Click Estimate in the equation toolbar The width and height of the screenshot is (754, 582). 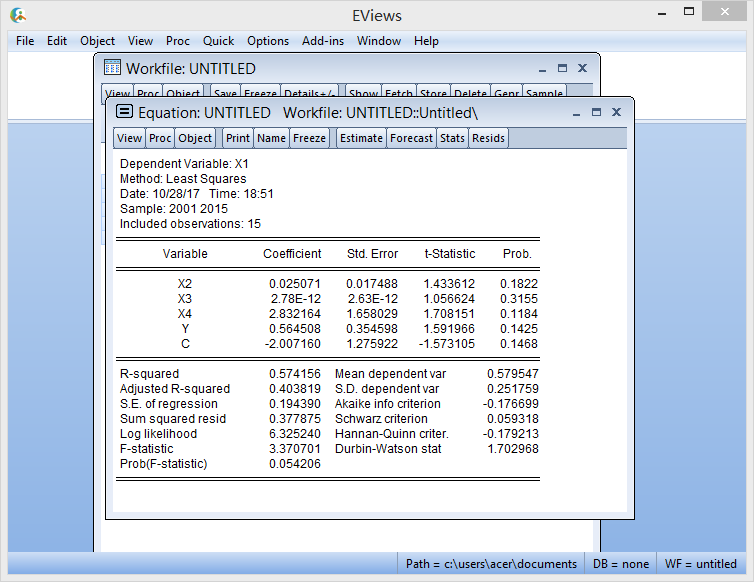[x=361, y=138]
